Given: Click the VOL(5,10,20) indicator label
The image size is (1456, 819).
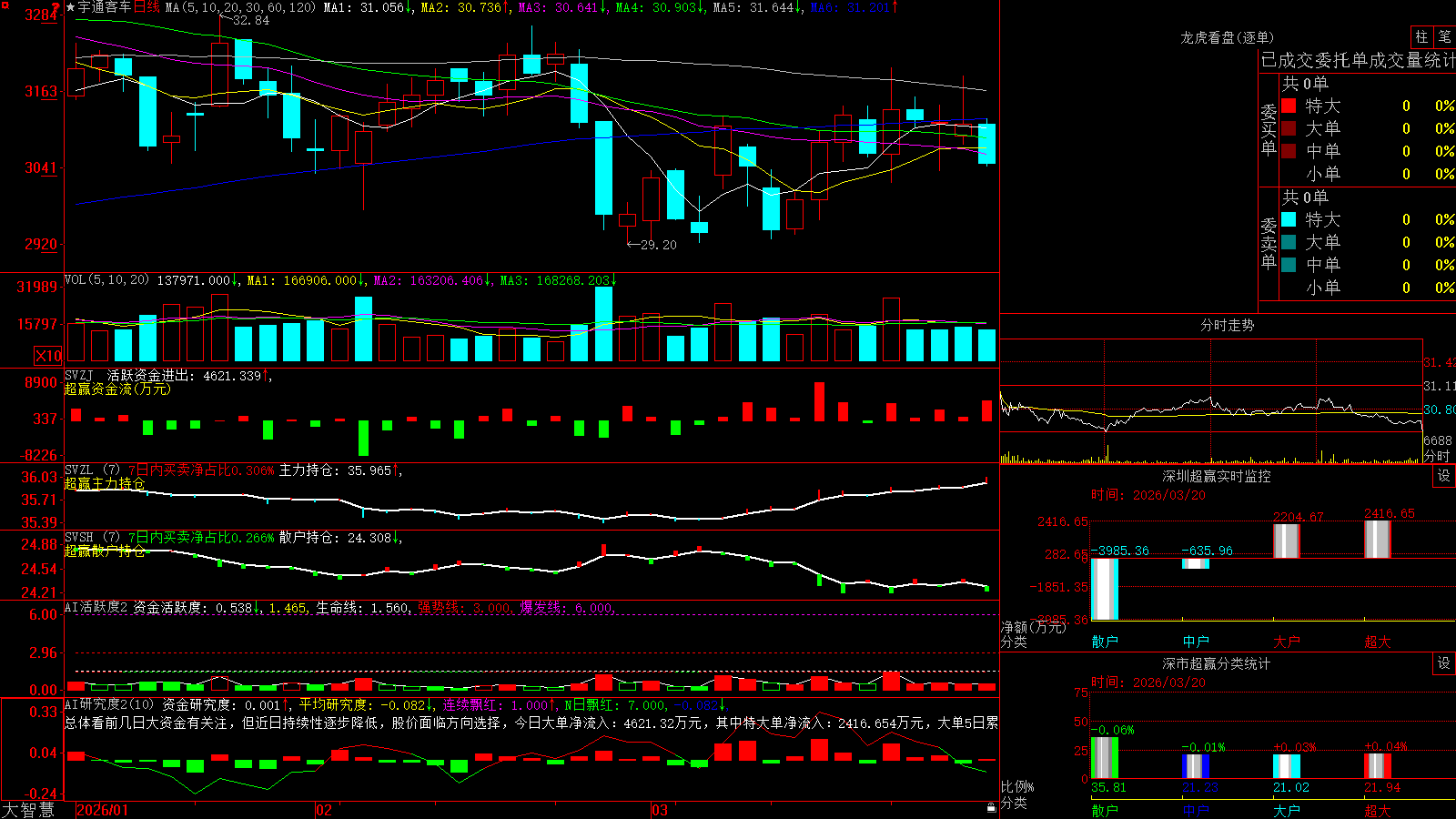Looking at the screenshot, I should pos(106,280).
